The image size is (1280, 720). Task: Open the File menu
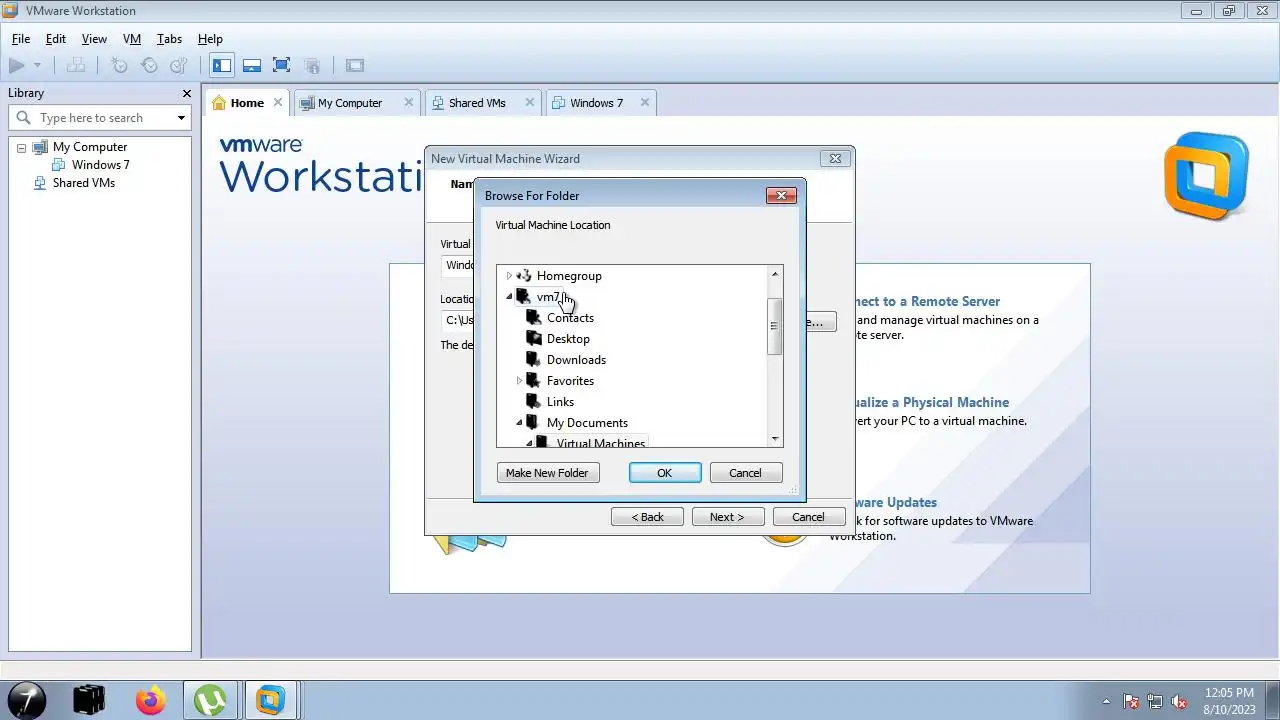tap(21, 39)
